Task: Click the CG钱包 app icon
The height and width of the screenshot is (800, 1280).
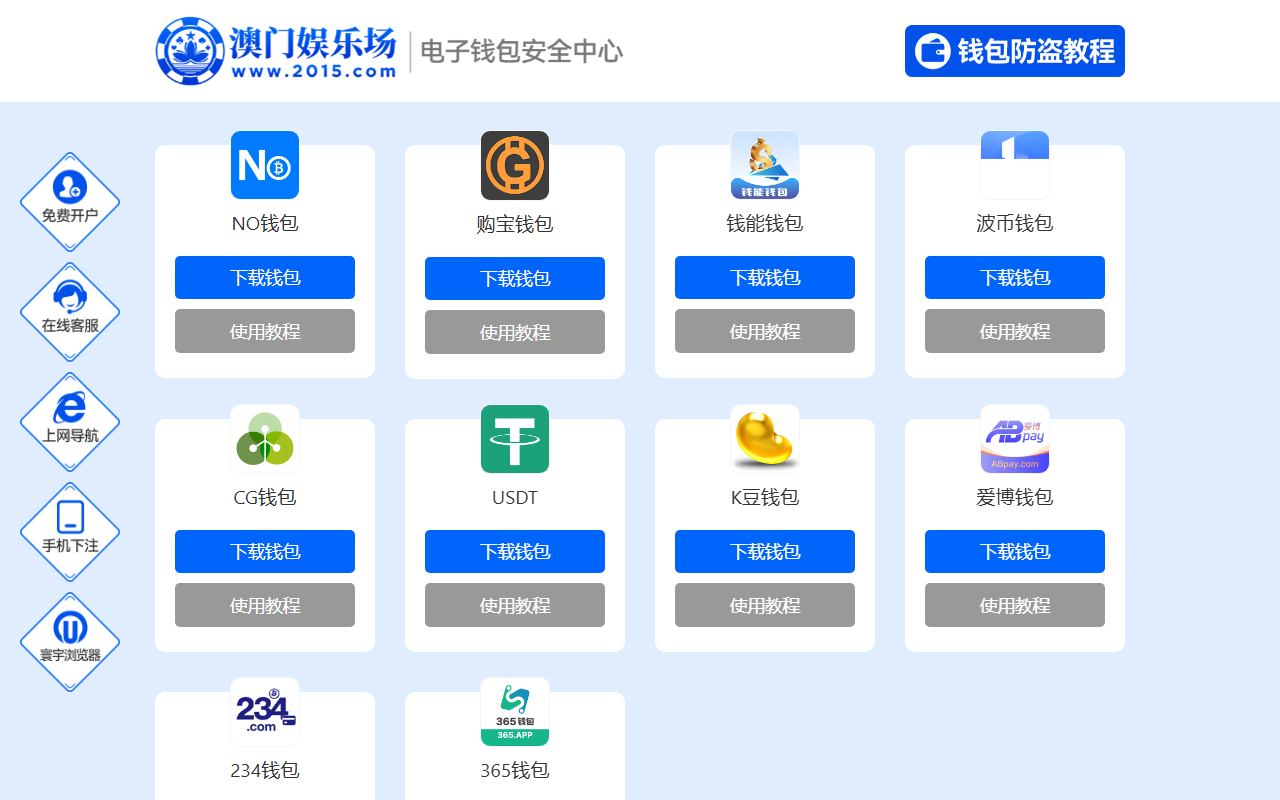Action: tap(265, 439)
